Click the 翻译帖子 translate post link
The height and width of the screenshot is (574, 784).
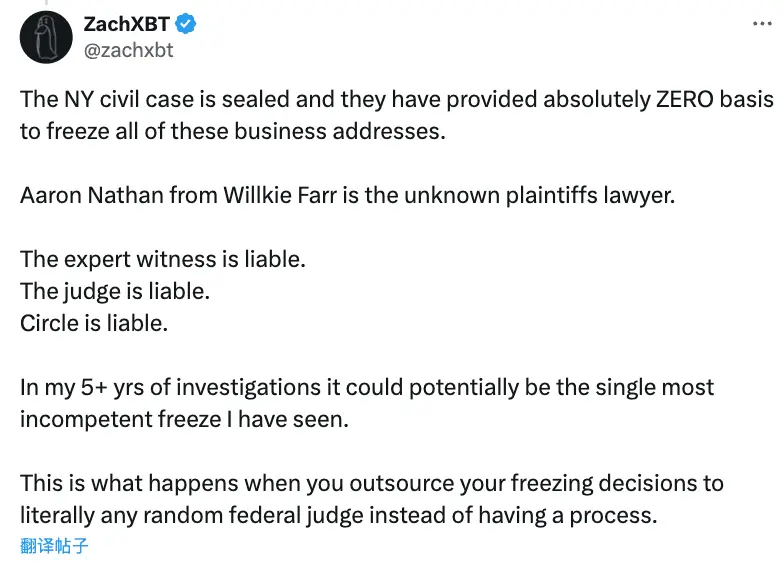coord(54,546)
